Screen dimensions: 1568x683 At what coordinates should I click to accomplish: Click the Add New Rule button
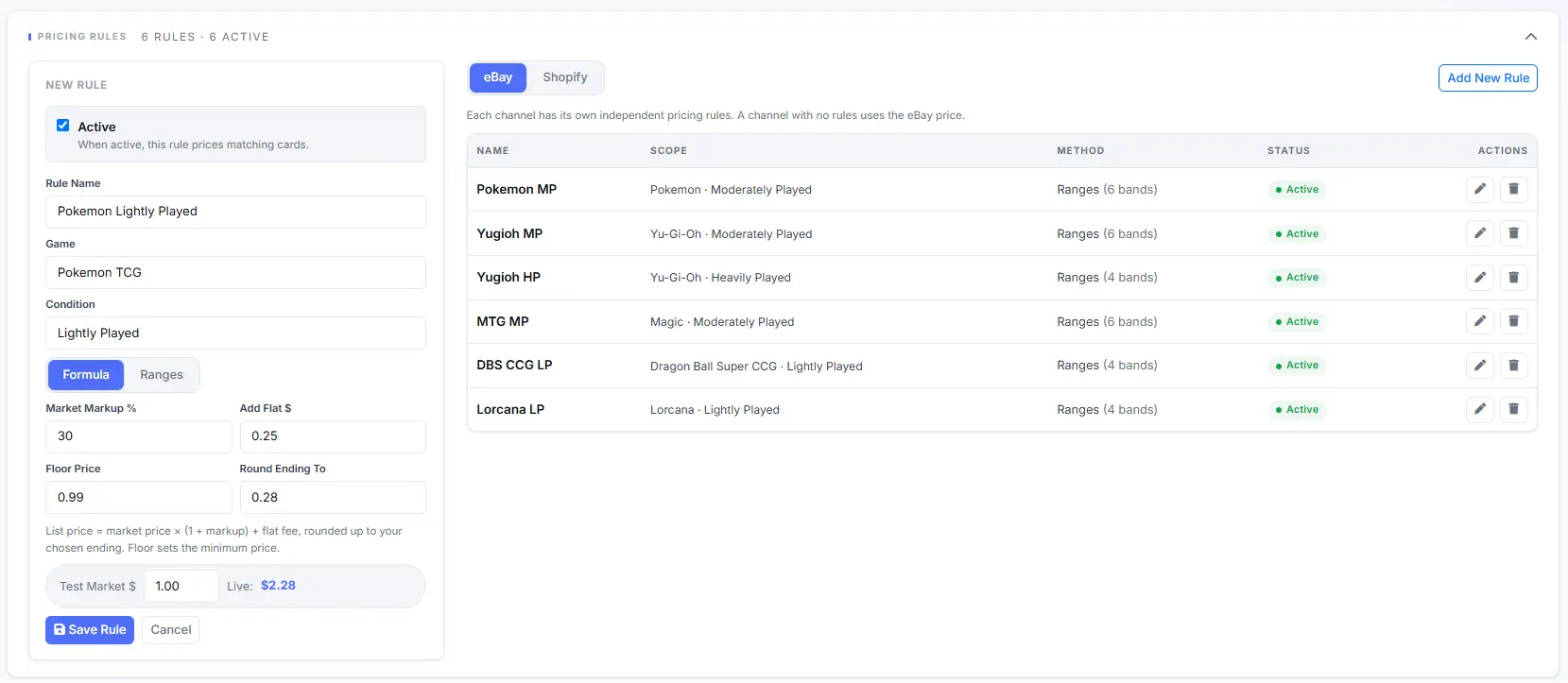(x=1488, y=77)
